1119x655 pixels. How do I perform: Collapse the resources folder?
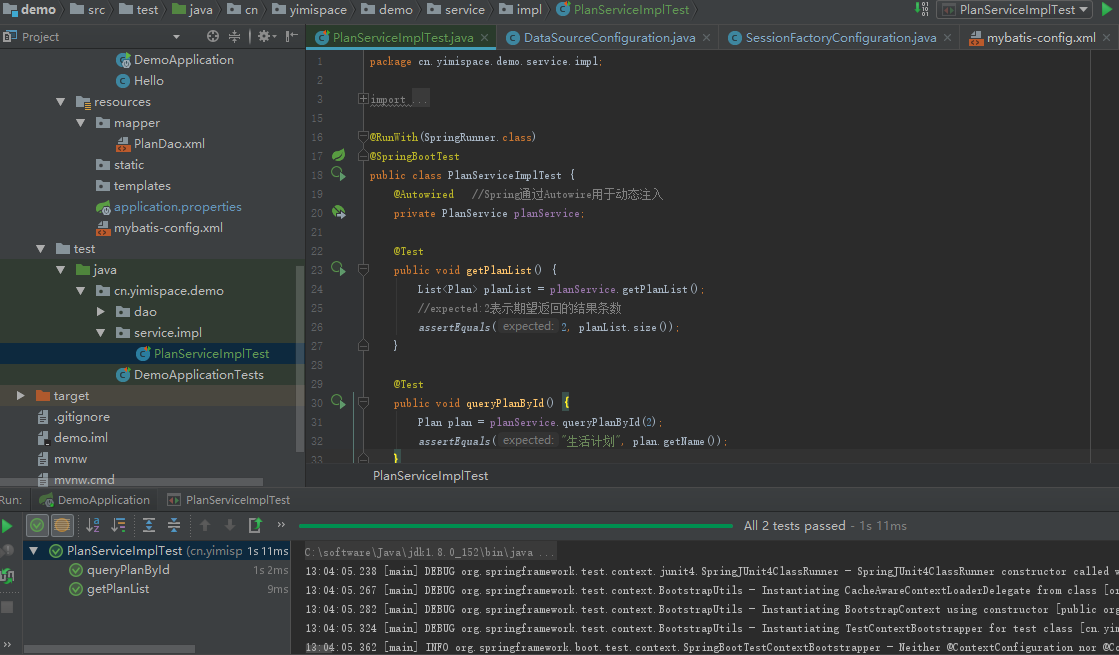(61, 102)
